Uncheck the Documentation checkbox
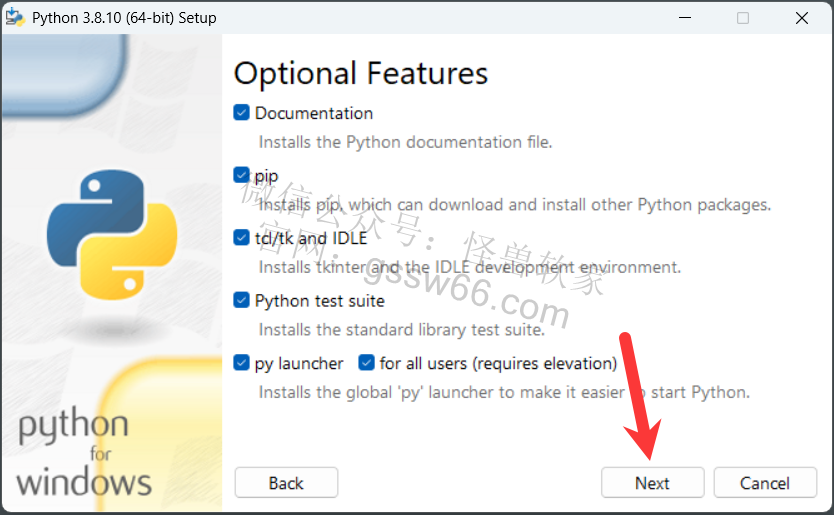Screen dimensions: 834x515 point(241,113)
